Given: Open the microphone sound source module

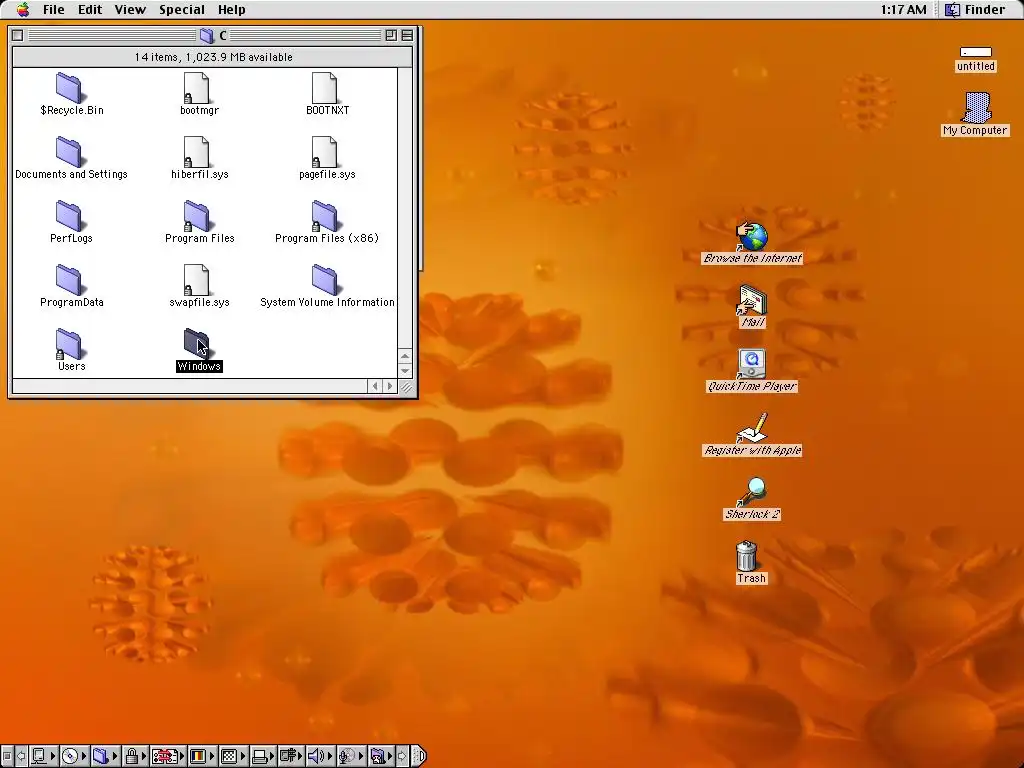Looking at the screenshot, I should point(351,756).
